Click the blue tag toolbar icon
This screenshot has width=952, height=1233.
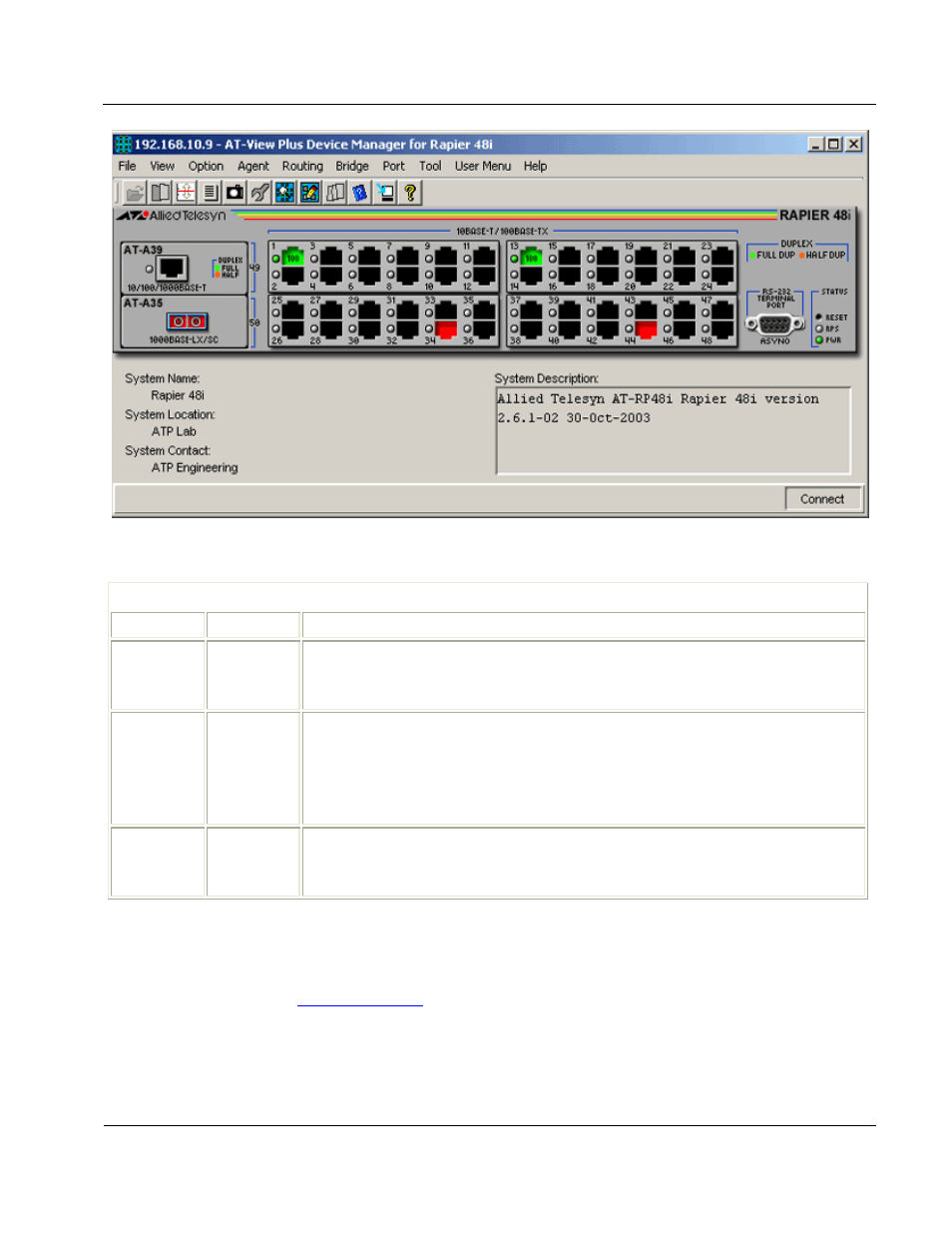pyautogui.click(x=359, y=193)
